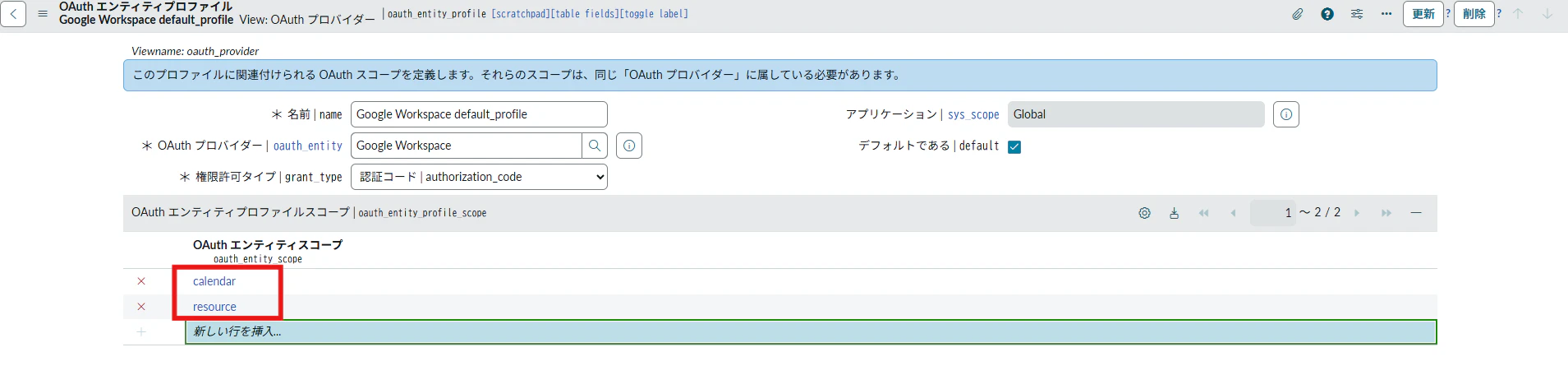Click the question mark beside 更新 button
Viewport: 1568px width, 375px height.
coord(1448,14)
